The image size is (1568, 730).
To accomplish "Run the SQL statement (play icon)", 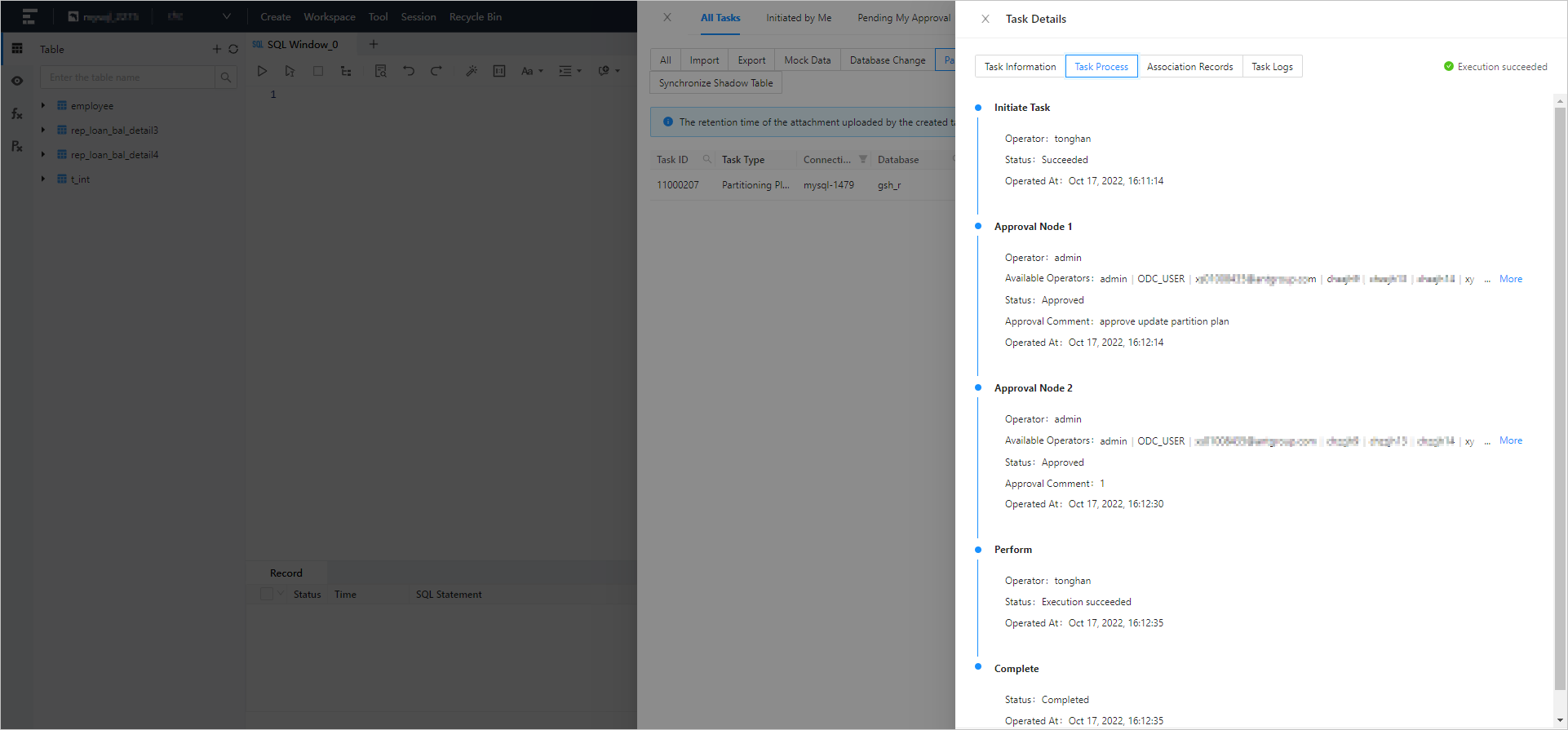I will (x=262, y=71).
